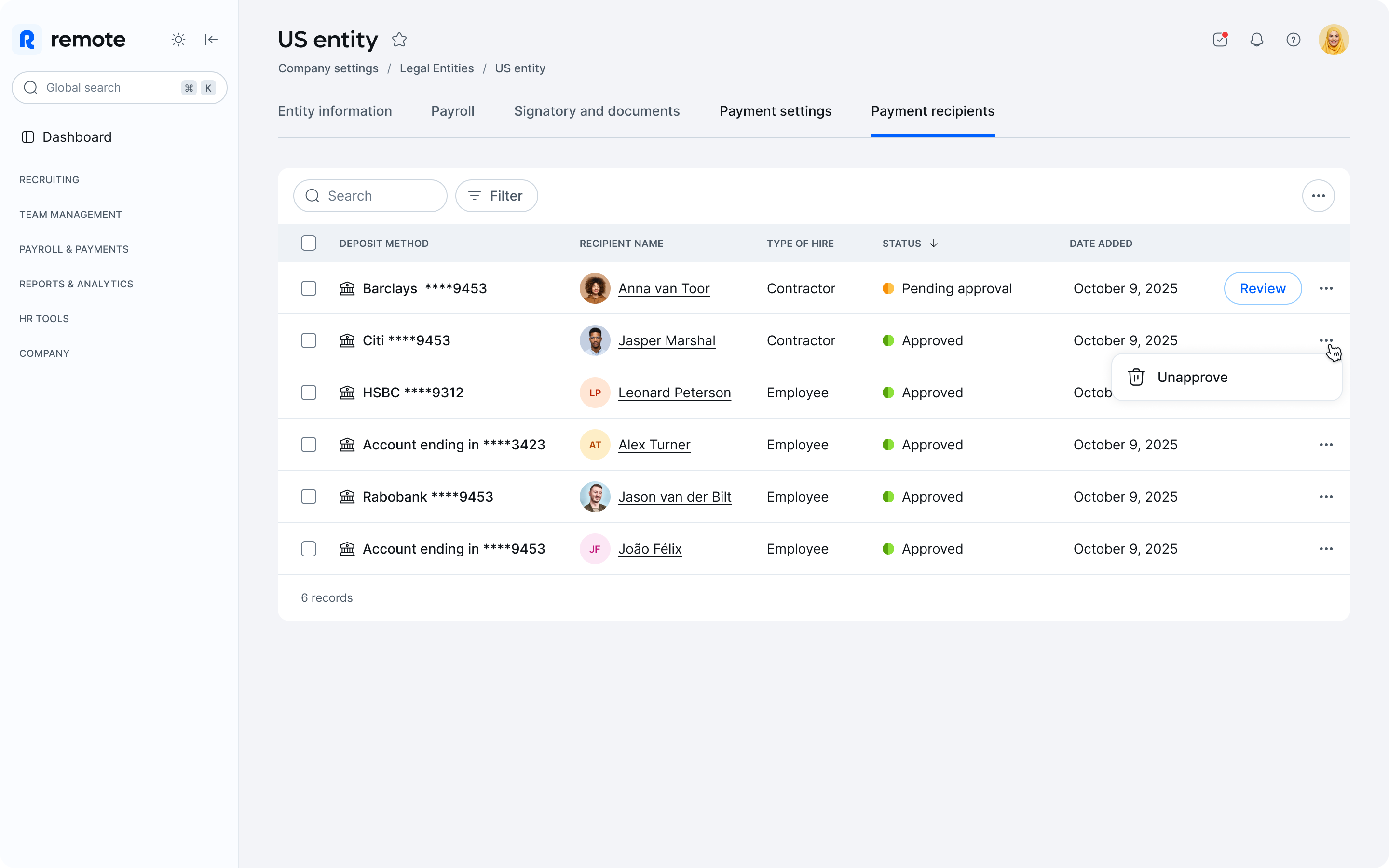Viewport: 1389px width, 868px height.
Task: Select all rows with header checkbox
Action: click(309, 244)
